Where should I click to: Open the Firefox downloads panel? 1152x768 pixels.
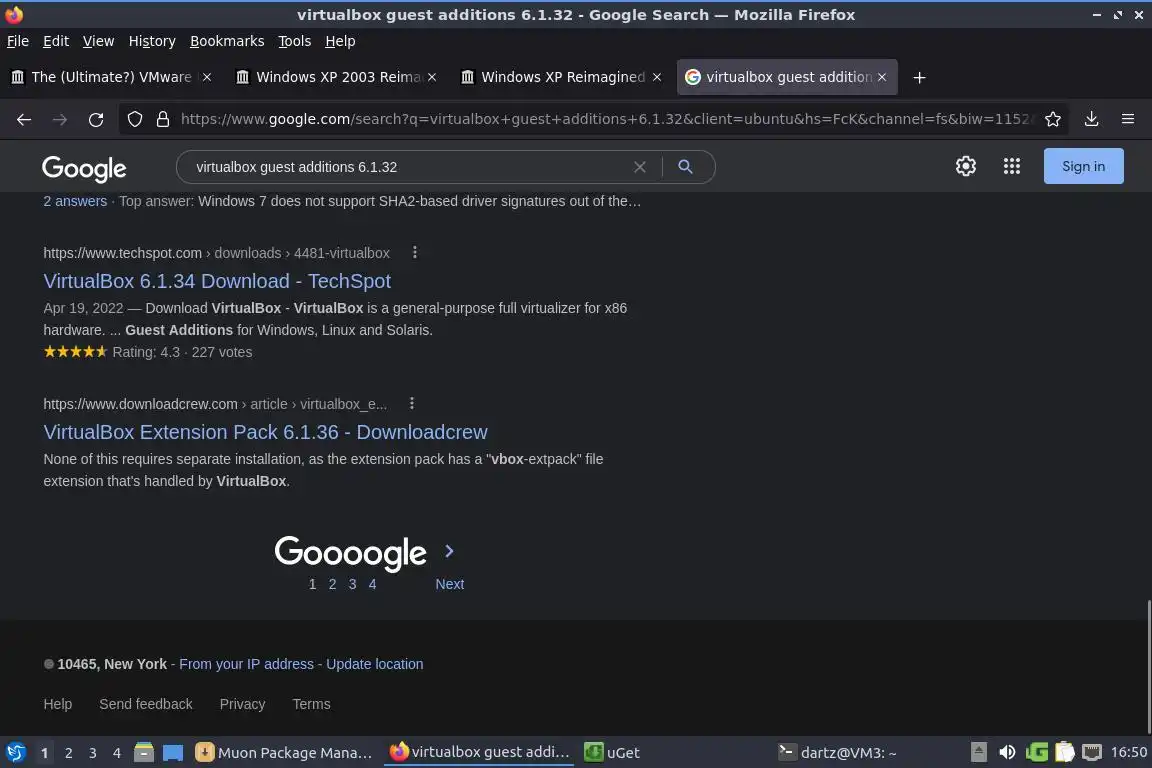[x=1092, y=119]
